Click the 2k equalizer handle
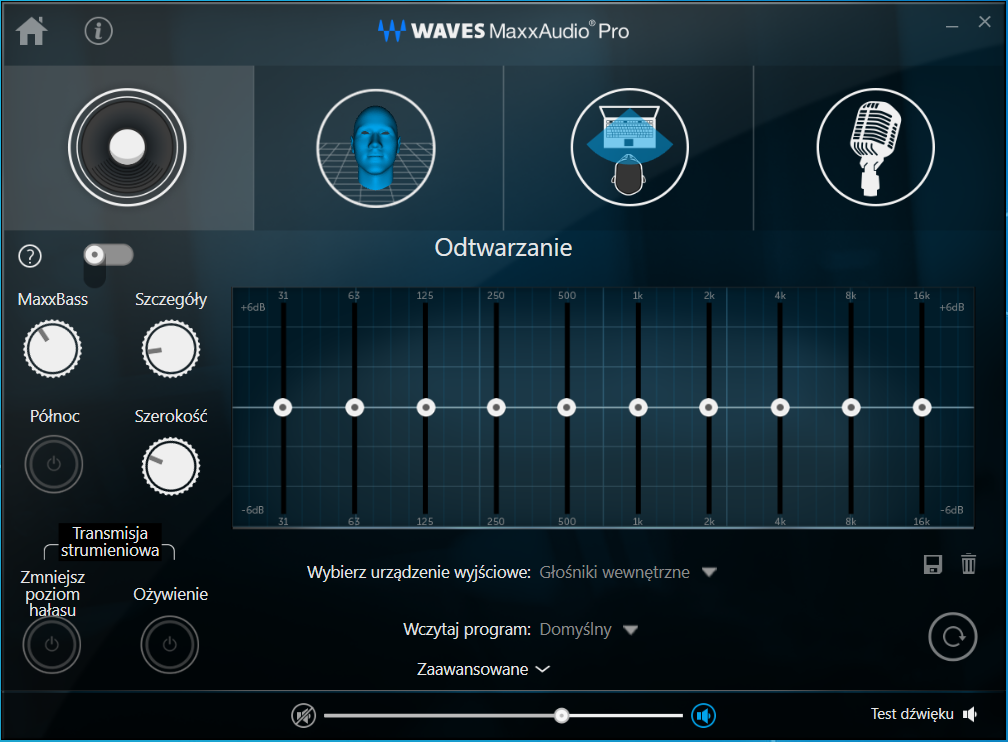 point(708,407)
